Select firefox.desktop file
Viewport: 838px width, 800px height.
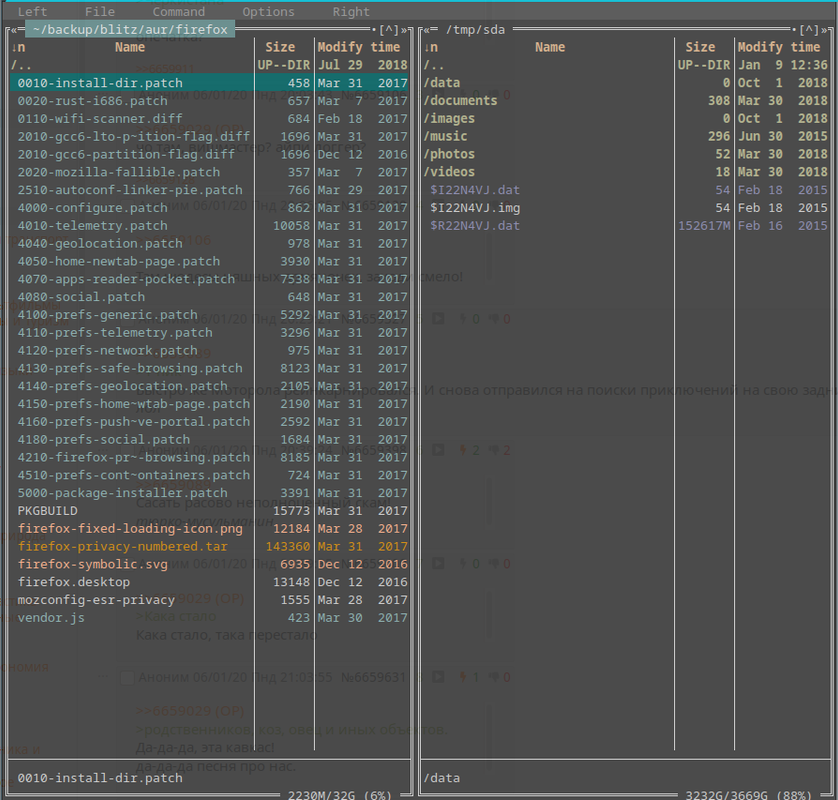point(209,582)
